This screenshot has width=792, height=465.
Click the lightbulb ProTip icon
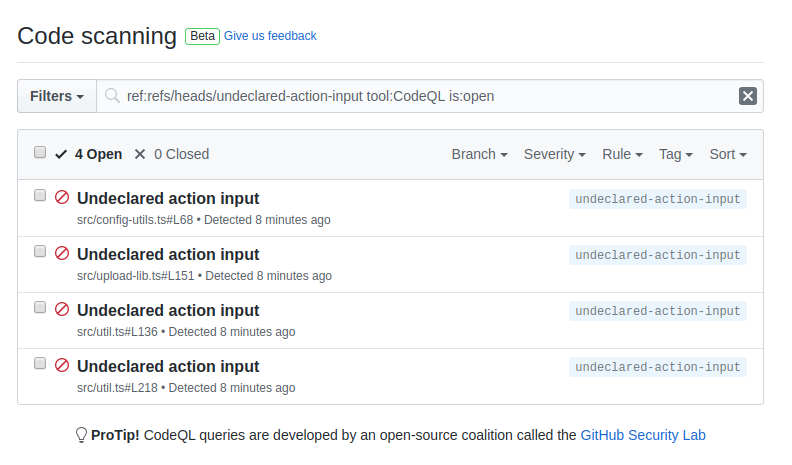[x=82, y=435]
